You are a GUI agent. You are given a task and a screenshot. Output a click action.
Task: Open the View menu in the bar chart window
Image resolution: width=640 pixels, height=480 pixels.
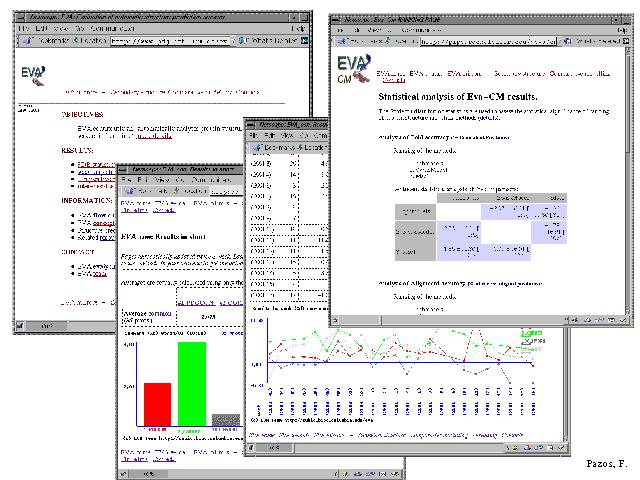[162, 180]
